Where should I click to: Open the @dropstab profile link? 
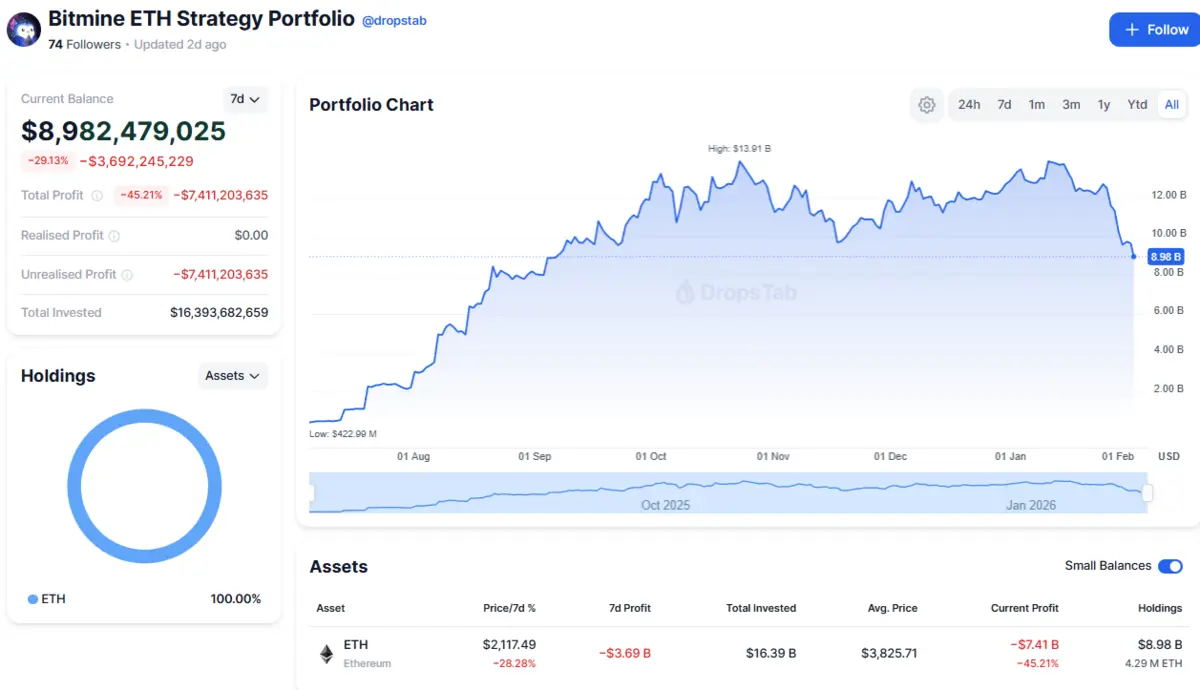coord(394,21)
